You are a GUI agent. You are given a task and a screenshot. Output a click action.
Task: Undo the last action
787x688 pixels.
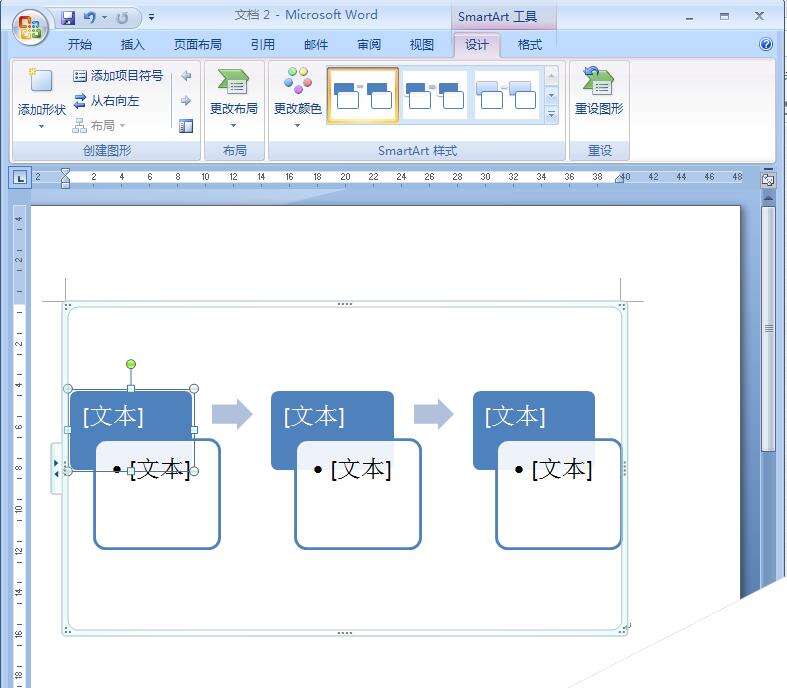pyautogui.click(x=89, y=18)
